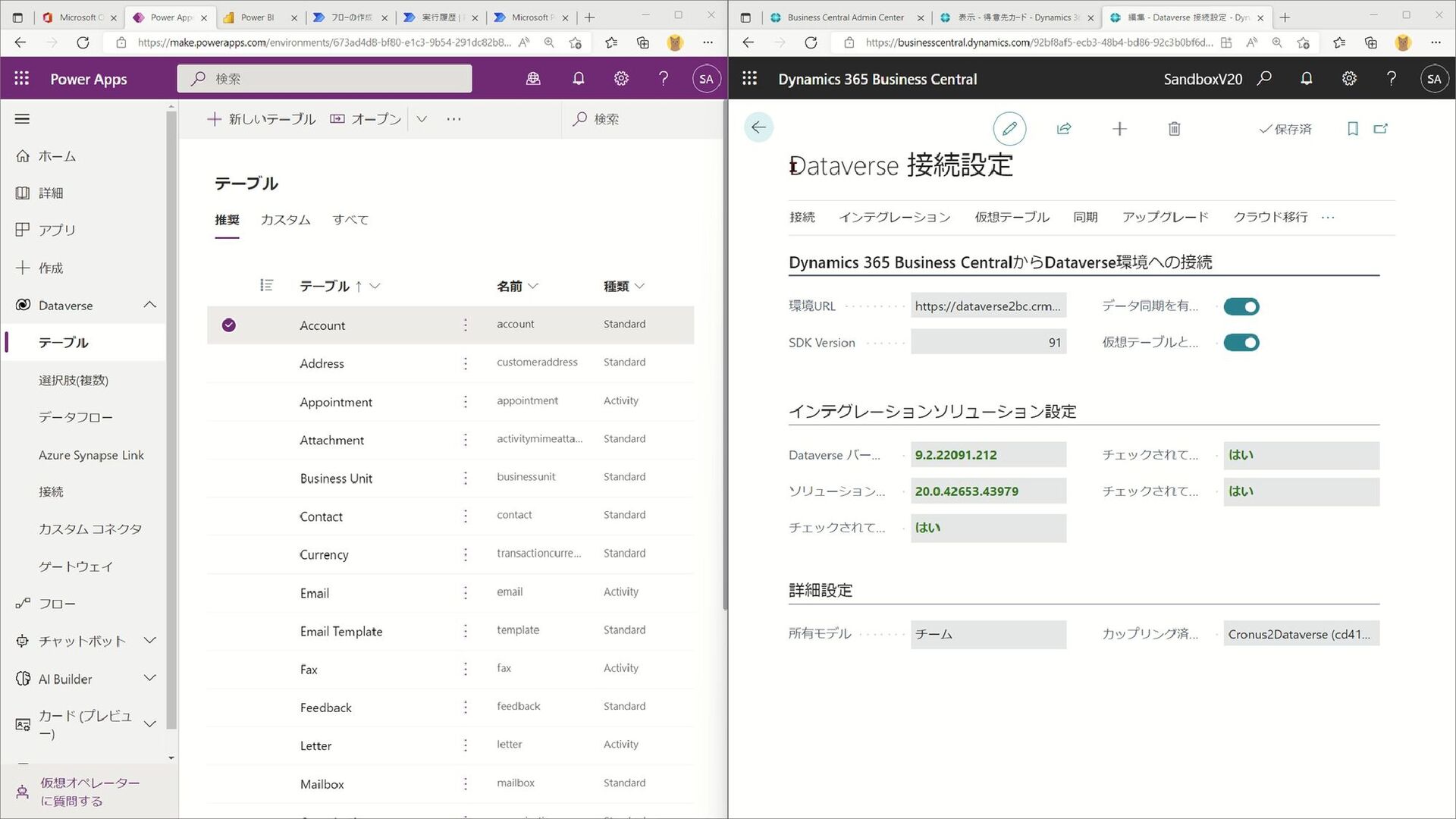Toggle the Account row selection checkmark

(x=228, y=325)
